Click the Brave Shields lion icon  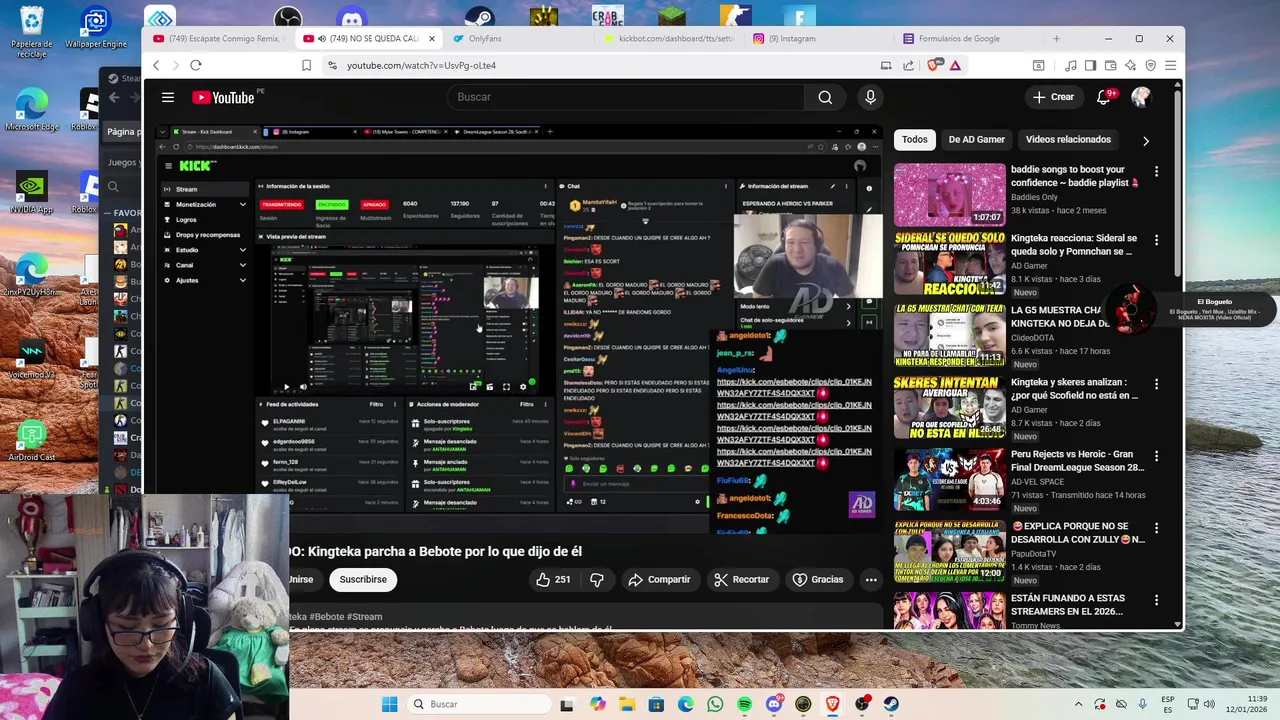point(935,65)
